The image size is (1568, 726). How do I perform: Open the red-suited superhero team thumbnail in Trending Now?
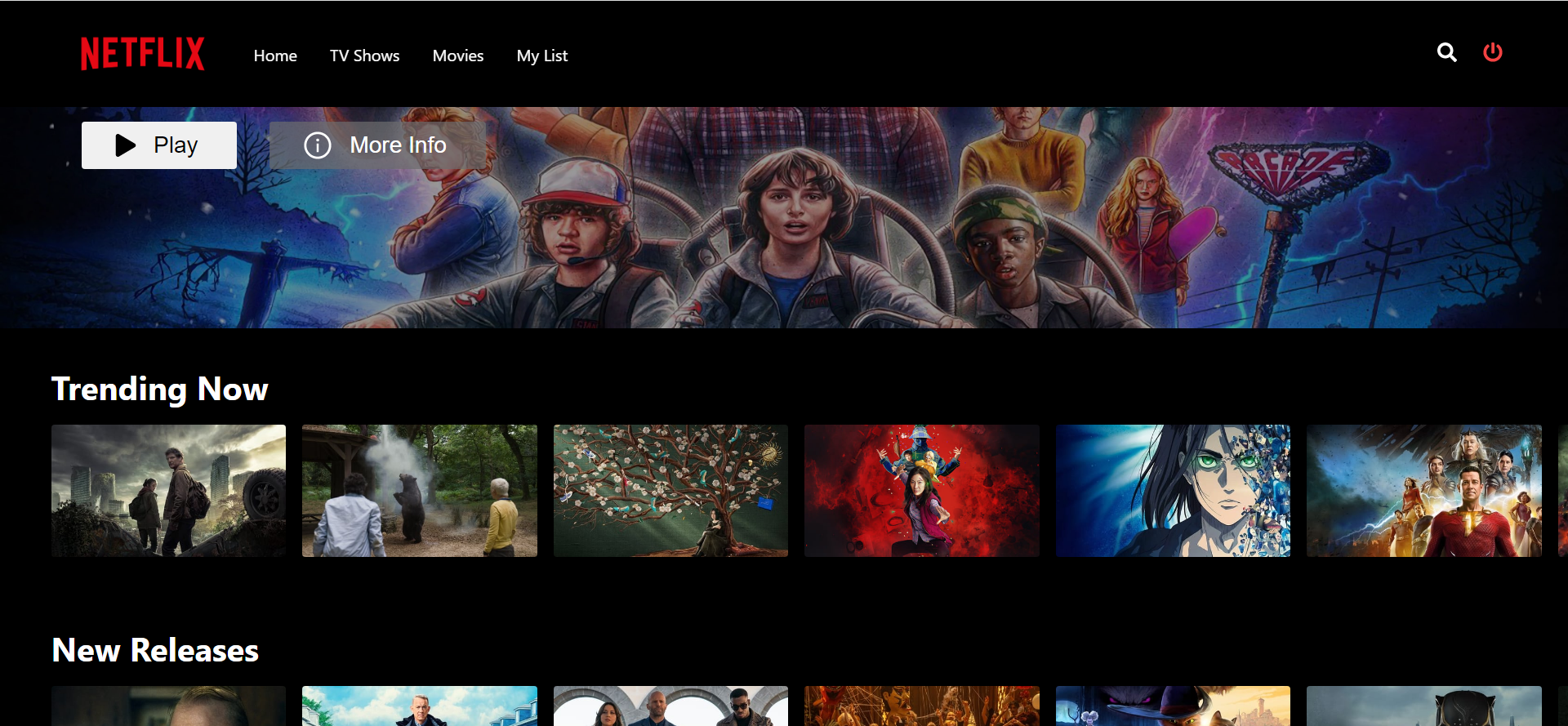coord(1424,491)
